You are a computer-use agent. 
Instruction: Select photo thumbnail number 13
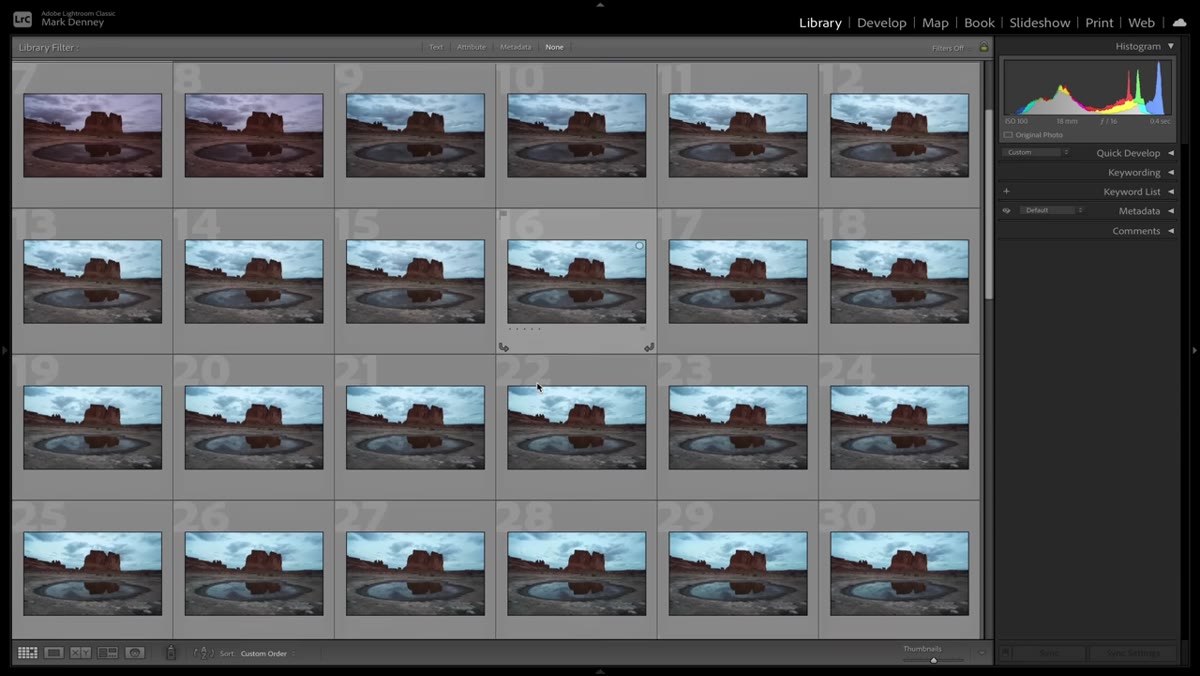[x=92, y=281]
